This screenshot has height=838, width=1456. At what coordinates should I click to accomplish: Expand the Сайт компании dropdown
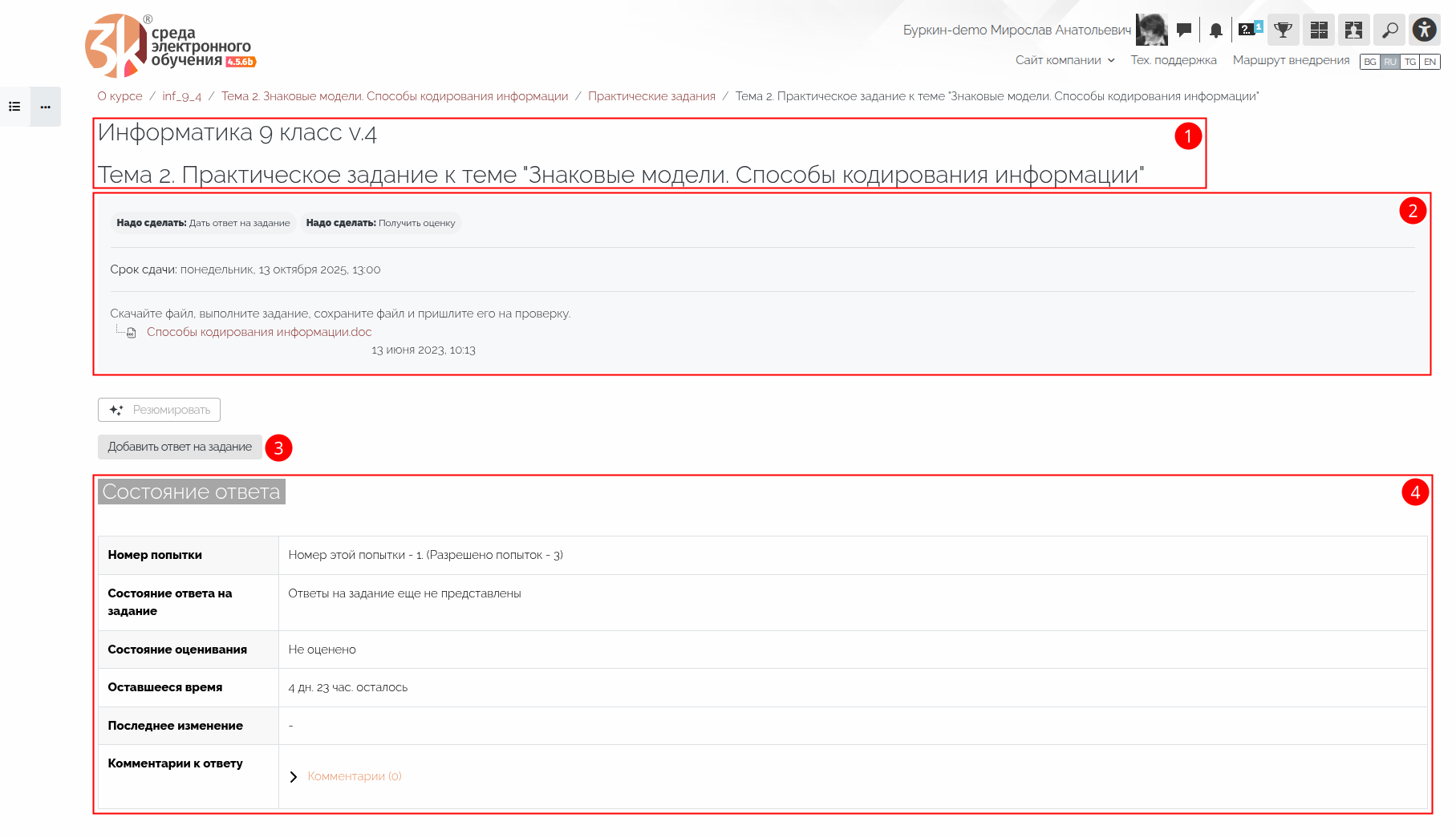[1065, 60]
